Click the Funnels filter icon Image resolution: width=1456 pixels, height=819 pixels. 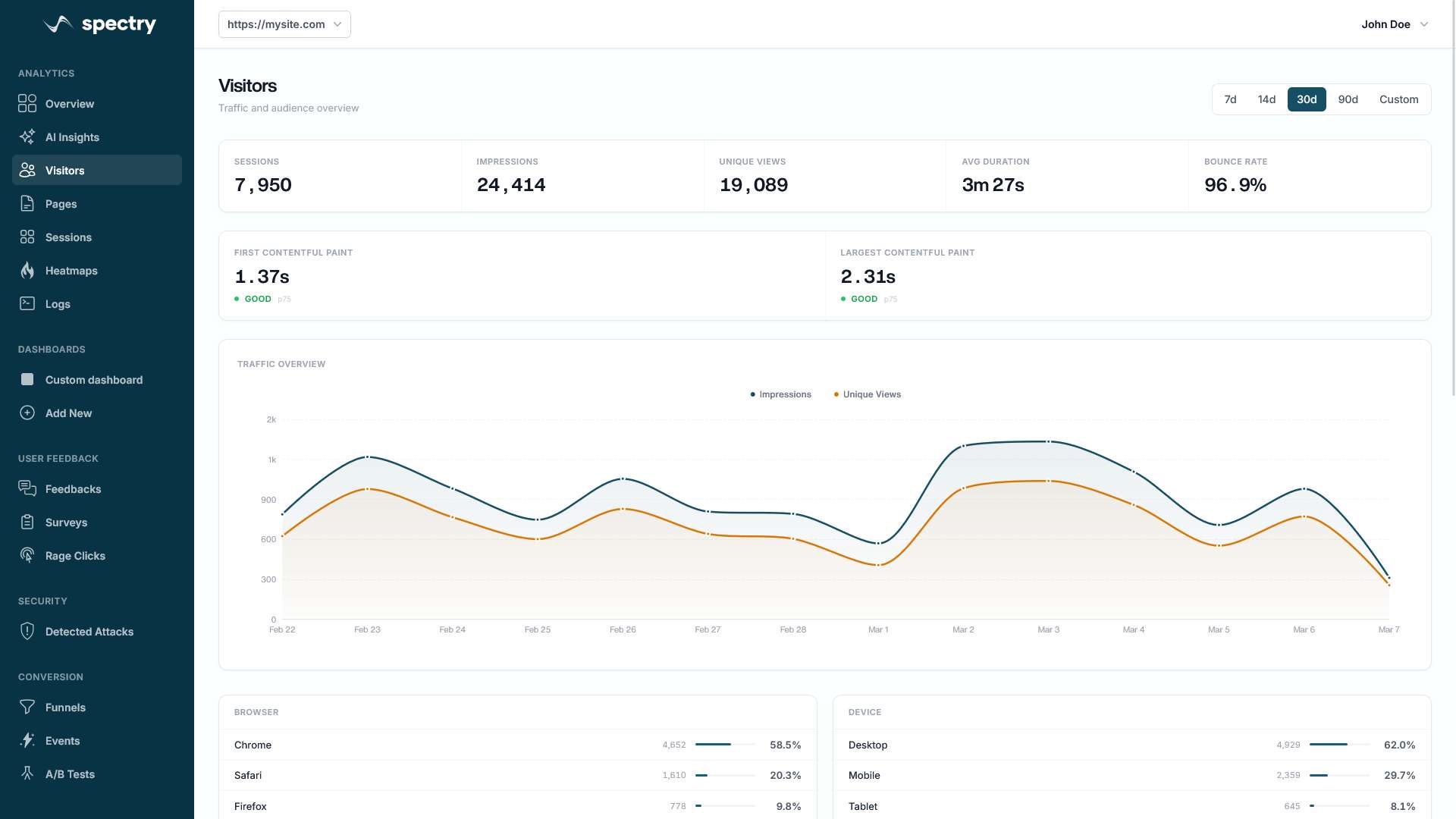pos(27,708)
